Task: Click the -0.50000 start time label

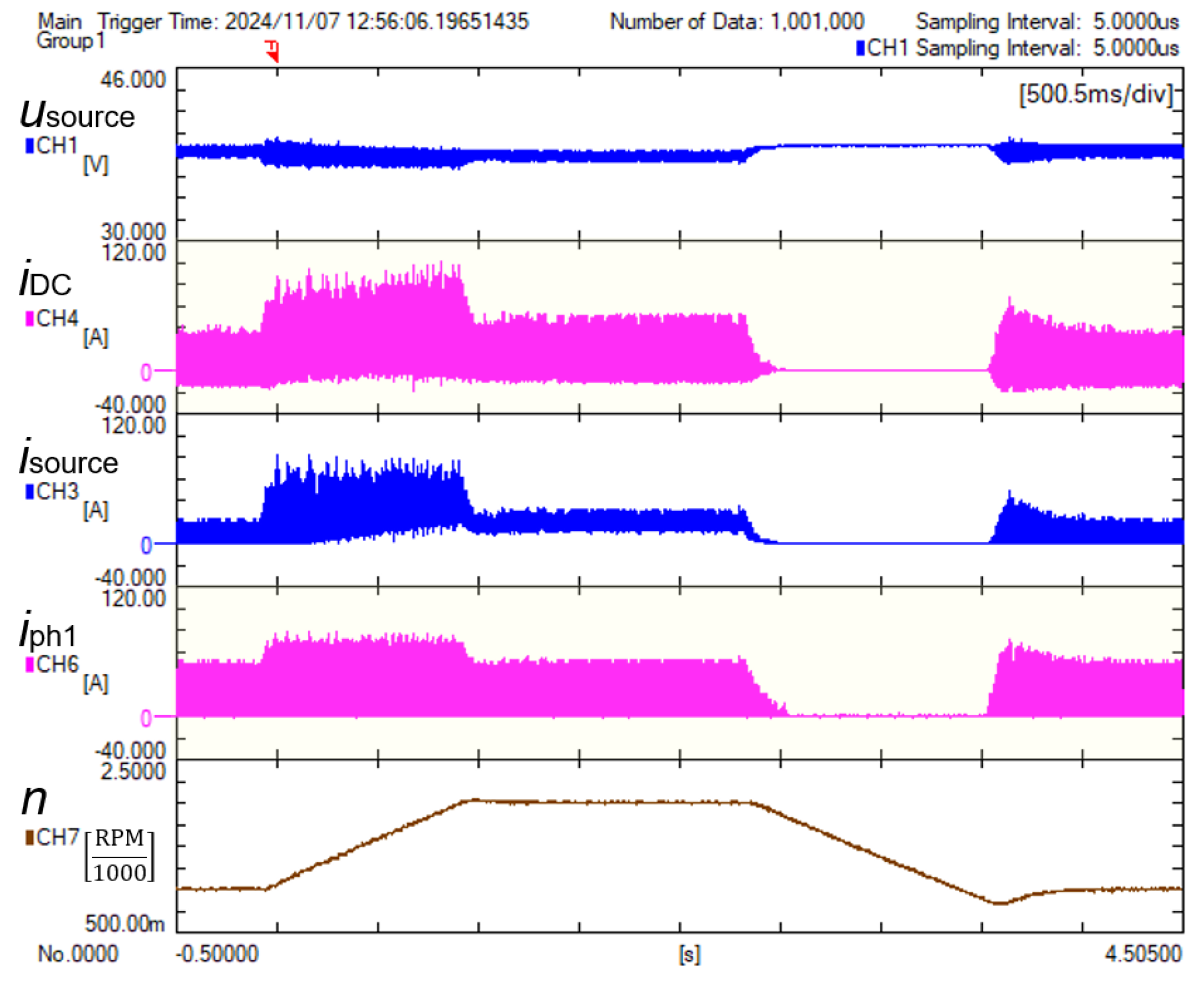Action: [217, 954]
